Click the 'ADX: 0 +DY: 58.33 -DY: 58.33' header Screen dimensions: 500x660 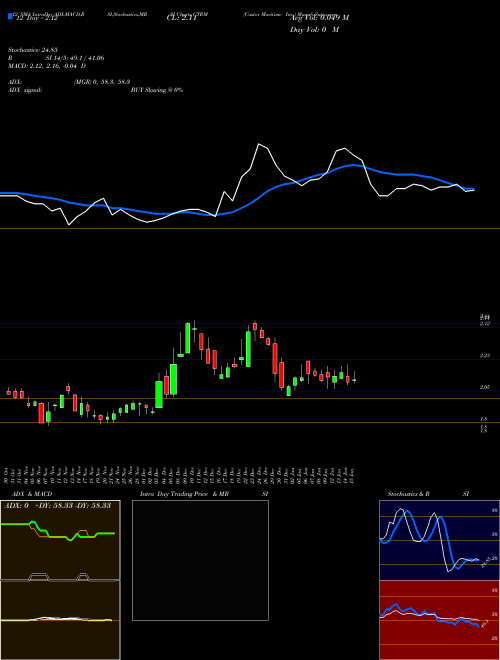tap(57, 505)
